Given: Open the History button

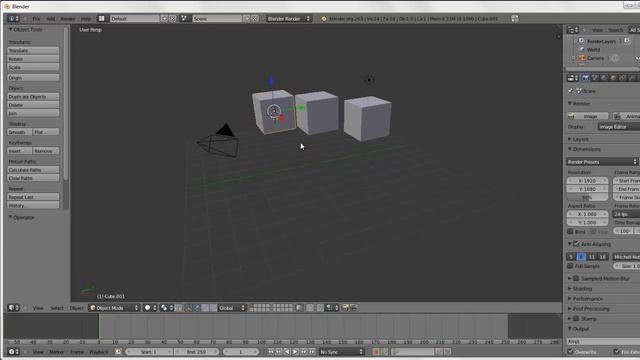Looking at the screenshot, I should pyautogui.click(x=33, y=205).
